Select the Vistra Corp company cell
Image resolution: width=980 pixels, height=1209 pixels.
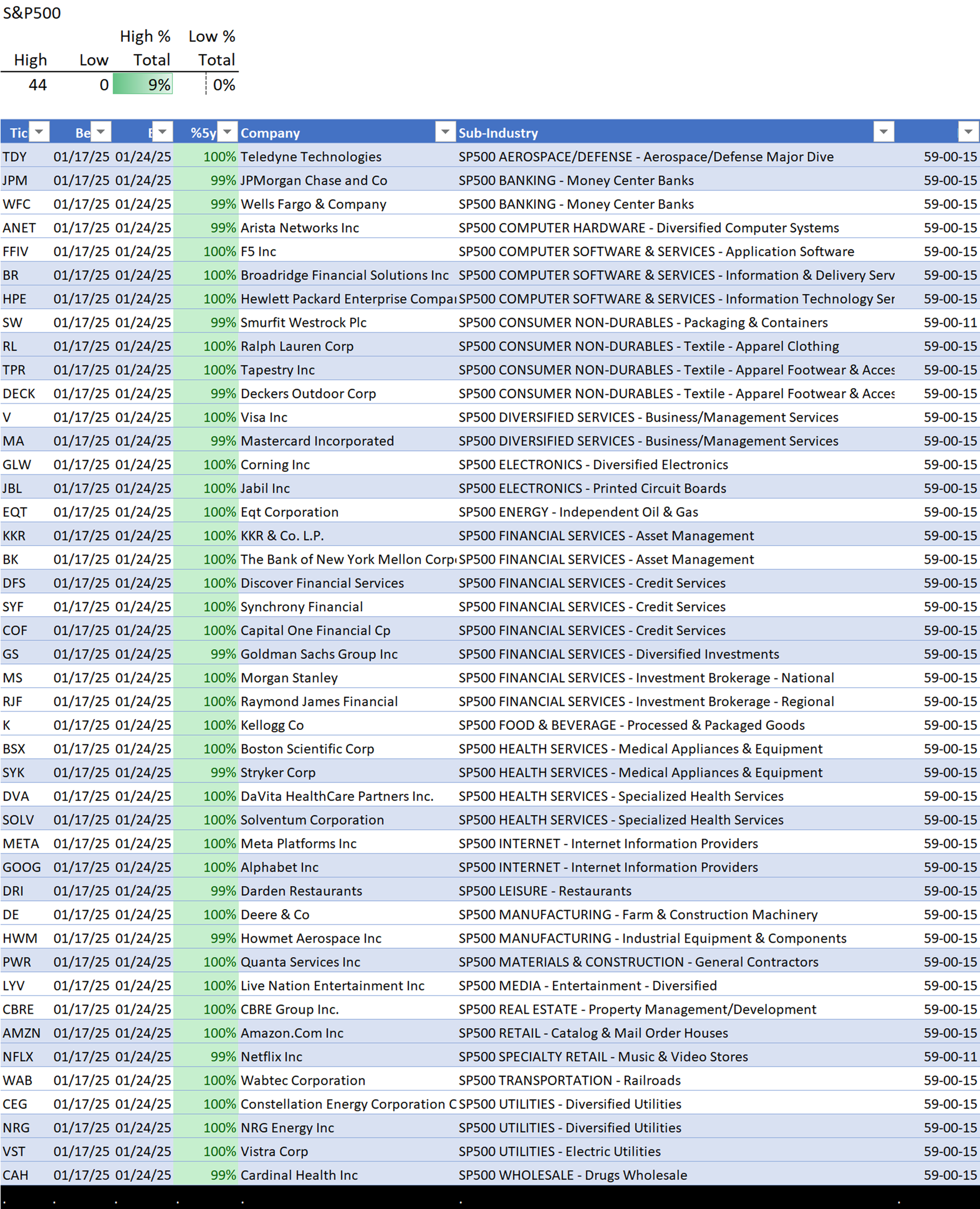pyautogui.click(x=274, y=1151)
